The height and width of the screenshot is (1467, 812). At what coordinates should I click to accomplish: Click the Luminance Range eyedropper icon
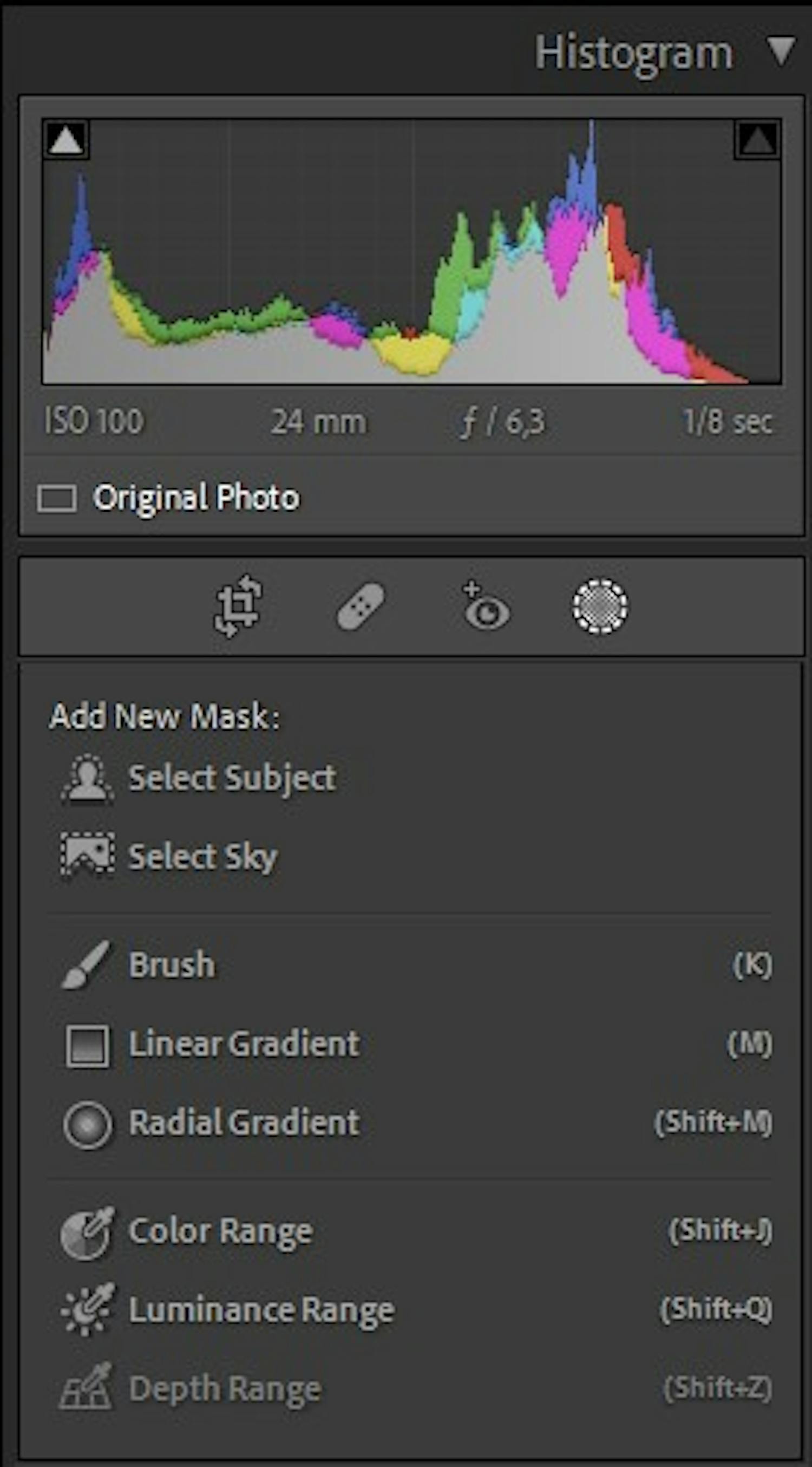pyautogui.click(x=87, y=1310)
